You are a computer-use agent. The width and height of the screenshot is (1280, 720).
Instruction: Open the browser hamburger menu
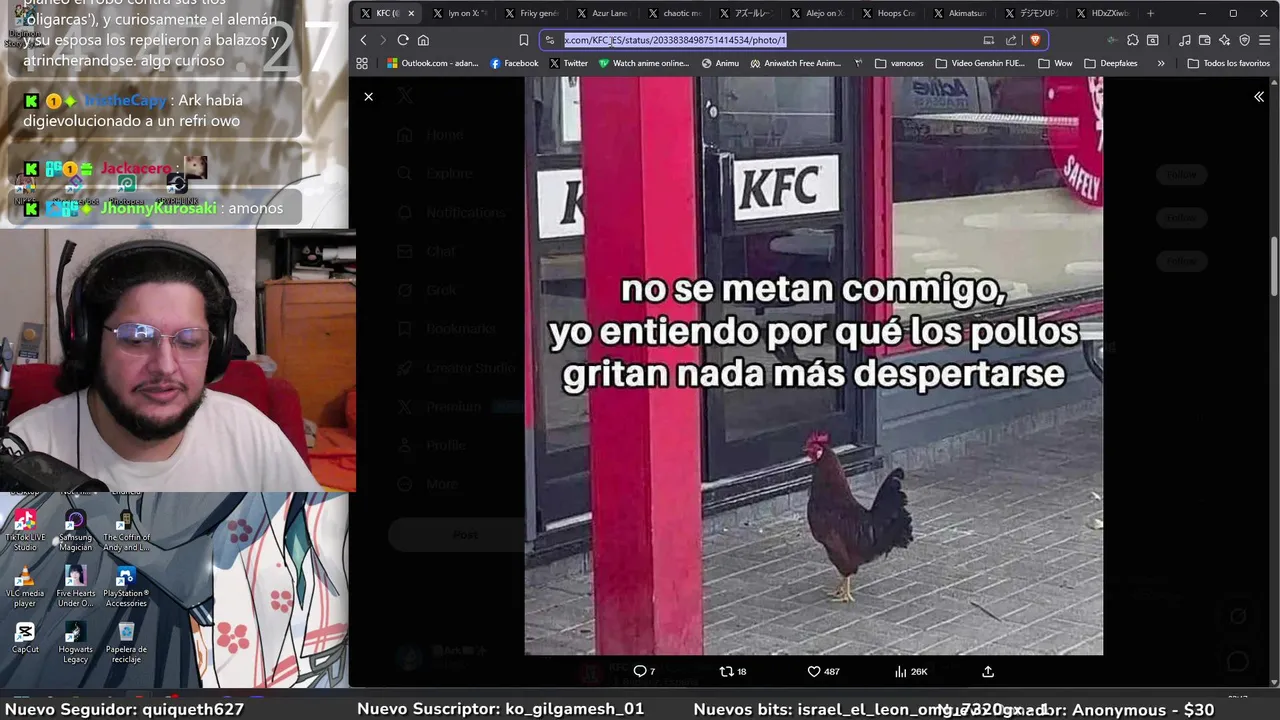1264,40
